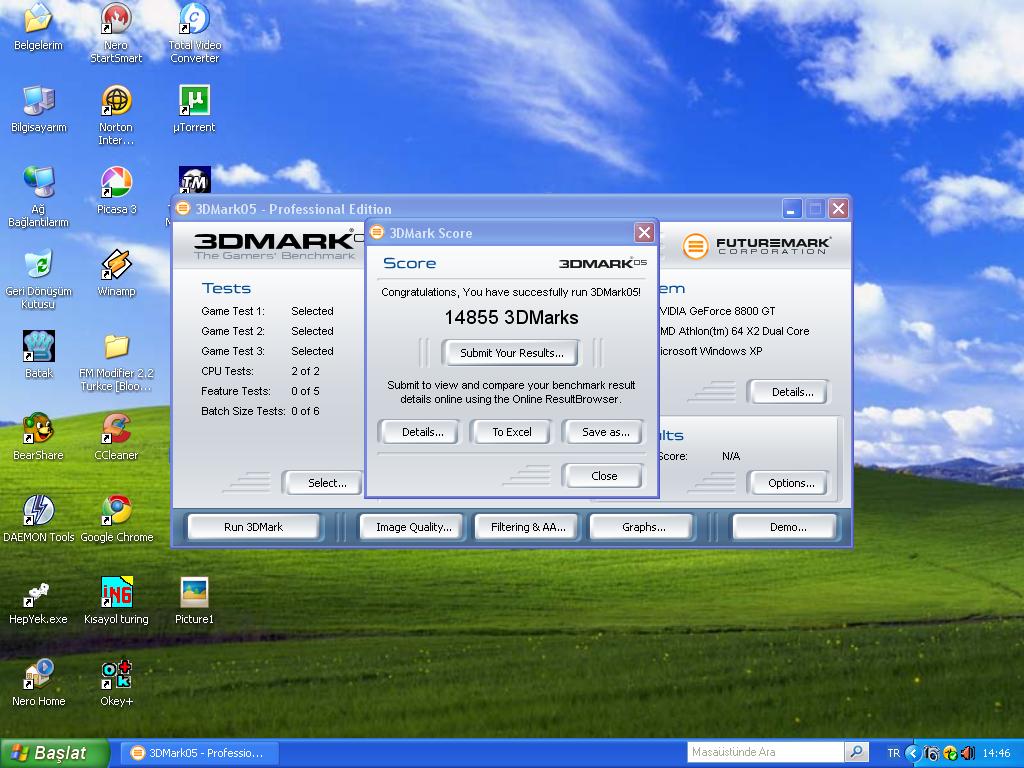Viewport: 1024px width, 768px height.
Task: Click the Batch Size Tests label
Action: tap(243, 411)
